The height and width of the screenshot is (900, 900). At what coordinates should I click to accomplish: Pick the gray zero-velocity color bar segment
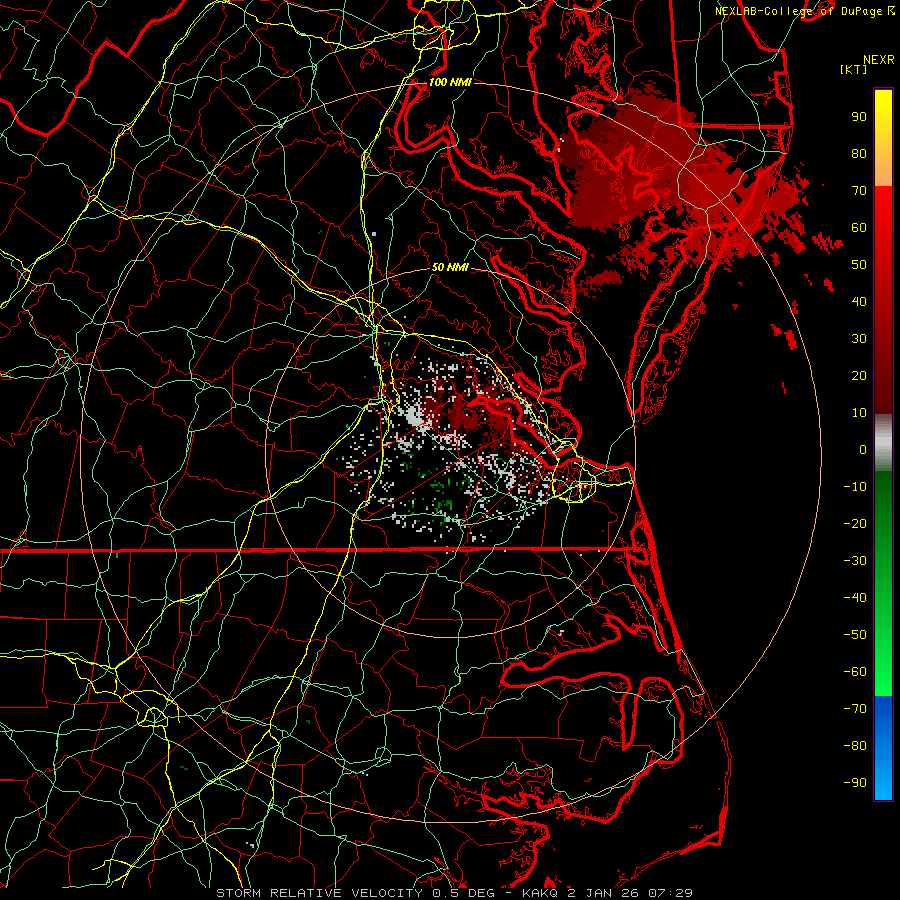click(x=883, y=443)
